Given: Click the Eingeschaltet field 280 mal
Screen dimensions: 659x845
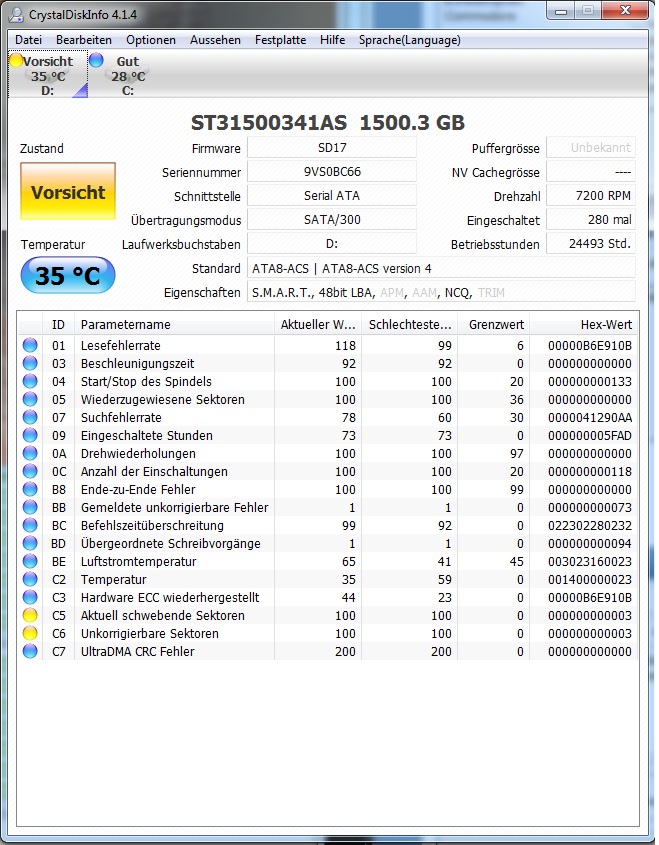Looking at the screenshot, I should click(591, 219).
